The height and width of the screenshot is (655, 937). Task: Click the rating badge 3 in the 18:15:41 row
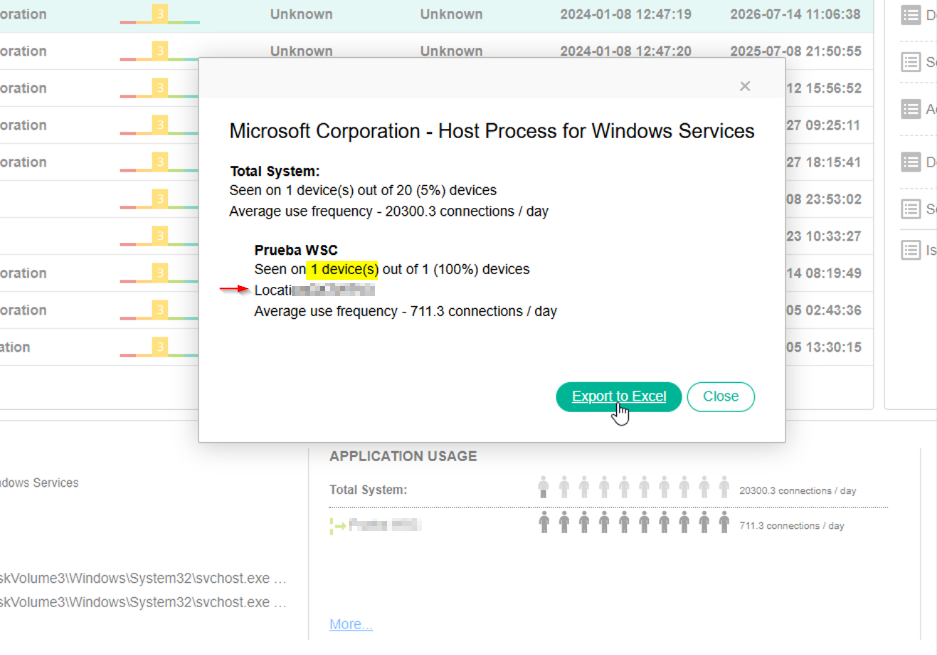pos(160,162)
